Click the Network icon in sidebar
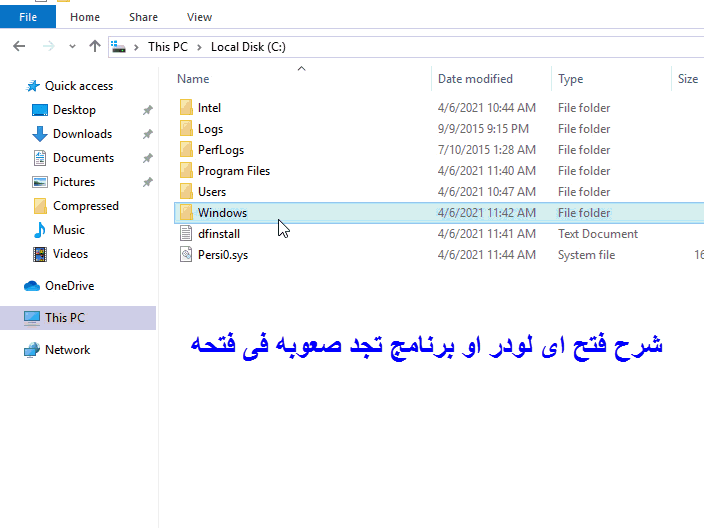This screenshot has width=704, height=528. [32, 350]
